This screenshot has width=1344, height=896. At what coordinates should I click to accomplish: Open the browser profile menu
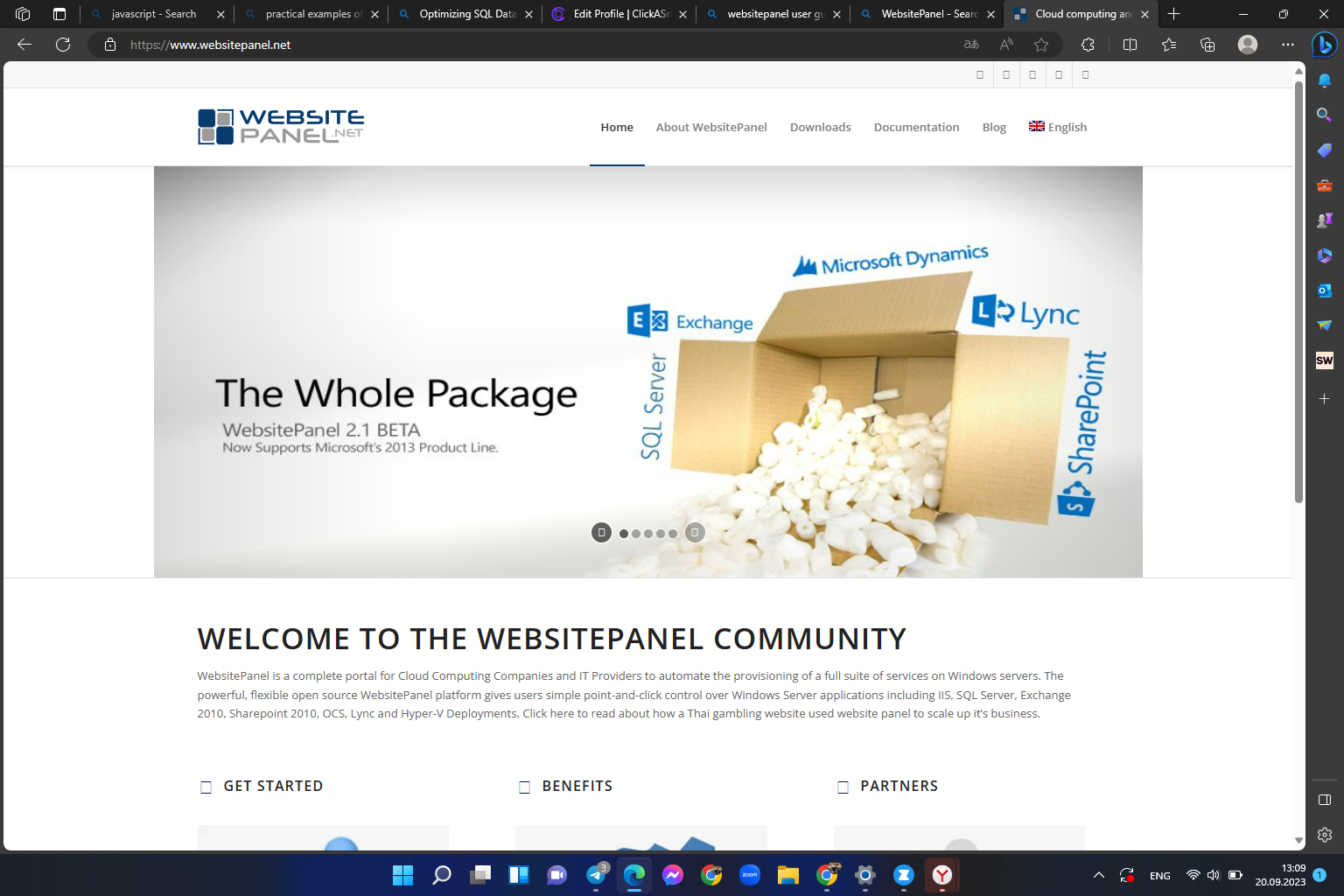[x=1248, y=45]
